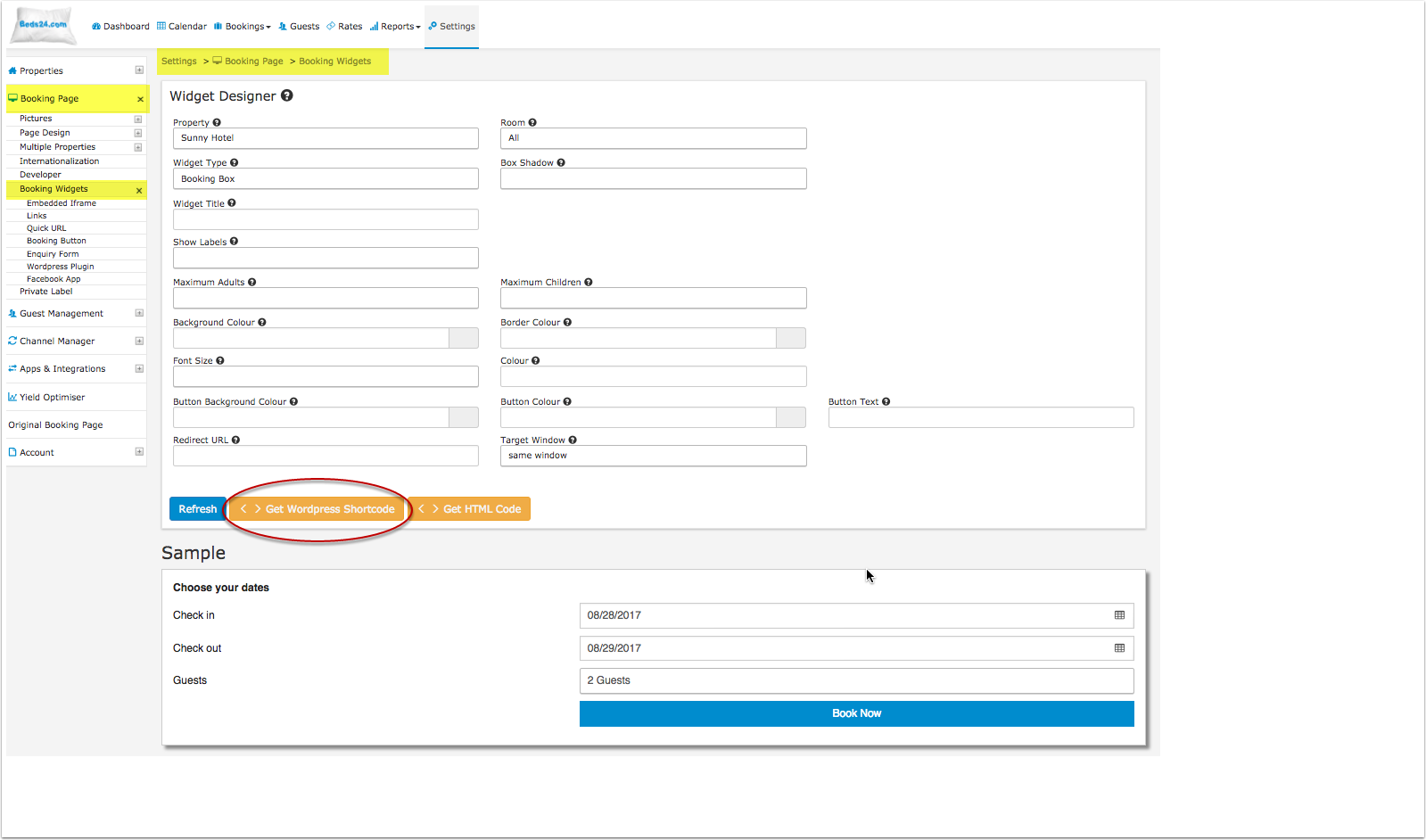
Task: Click help icon beside Font Size
Action: pyautogui.click(x=220, y=361)
